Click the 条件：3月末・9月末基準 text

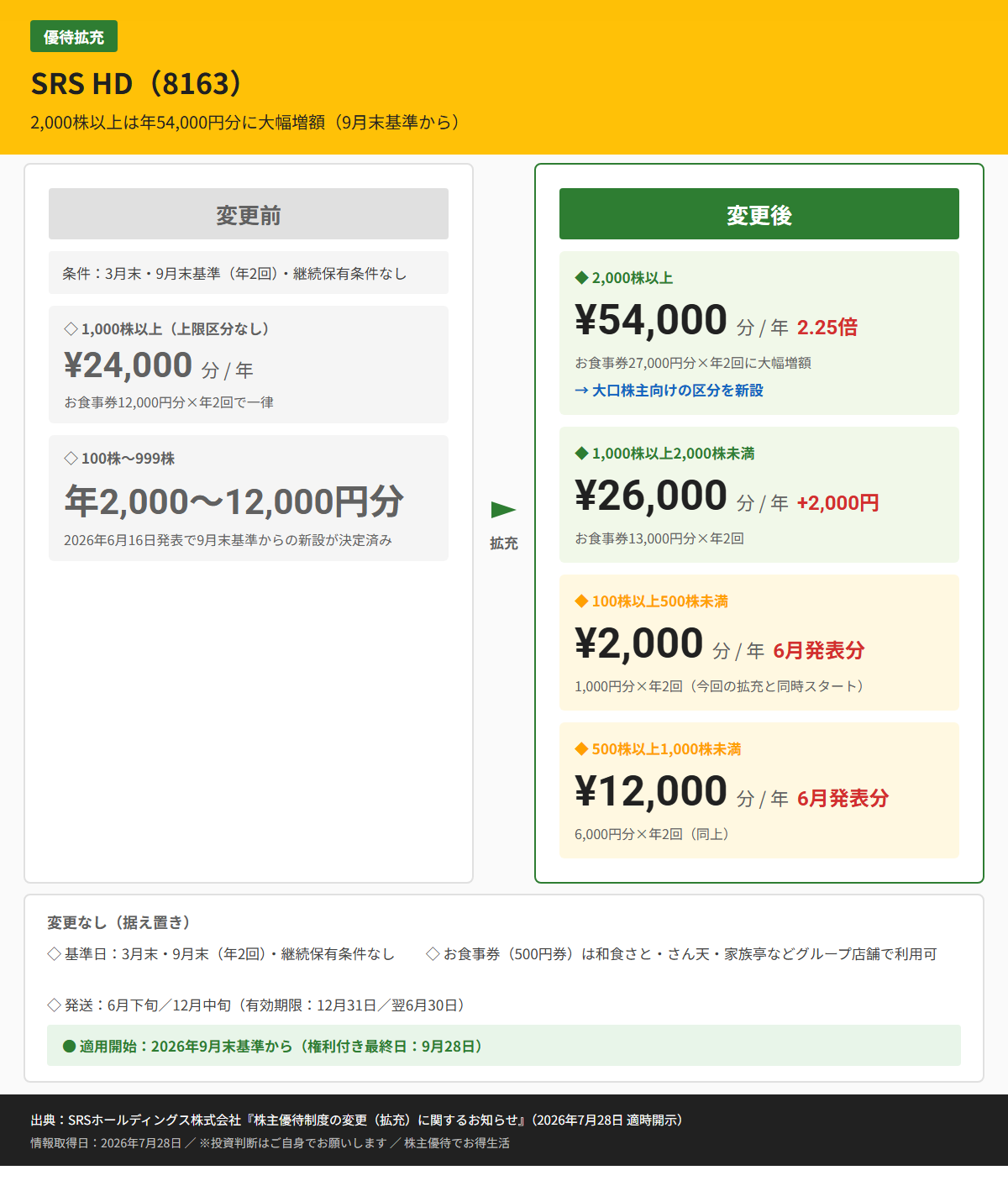[x=234, y=274]
